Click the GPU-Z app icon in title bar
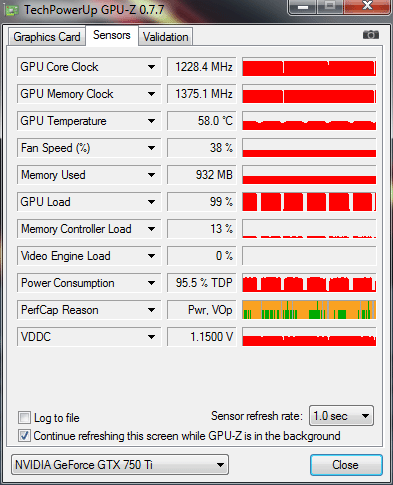 tap(12, 10)
